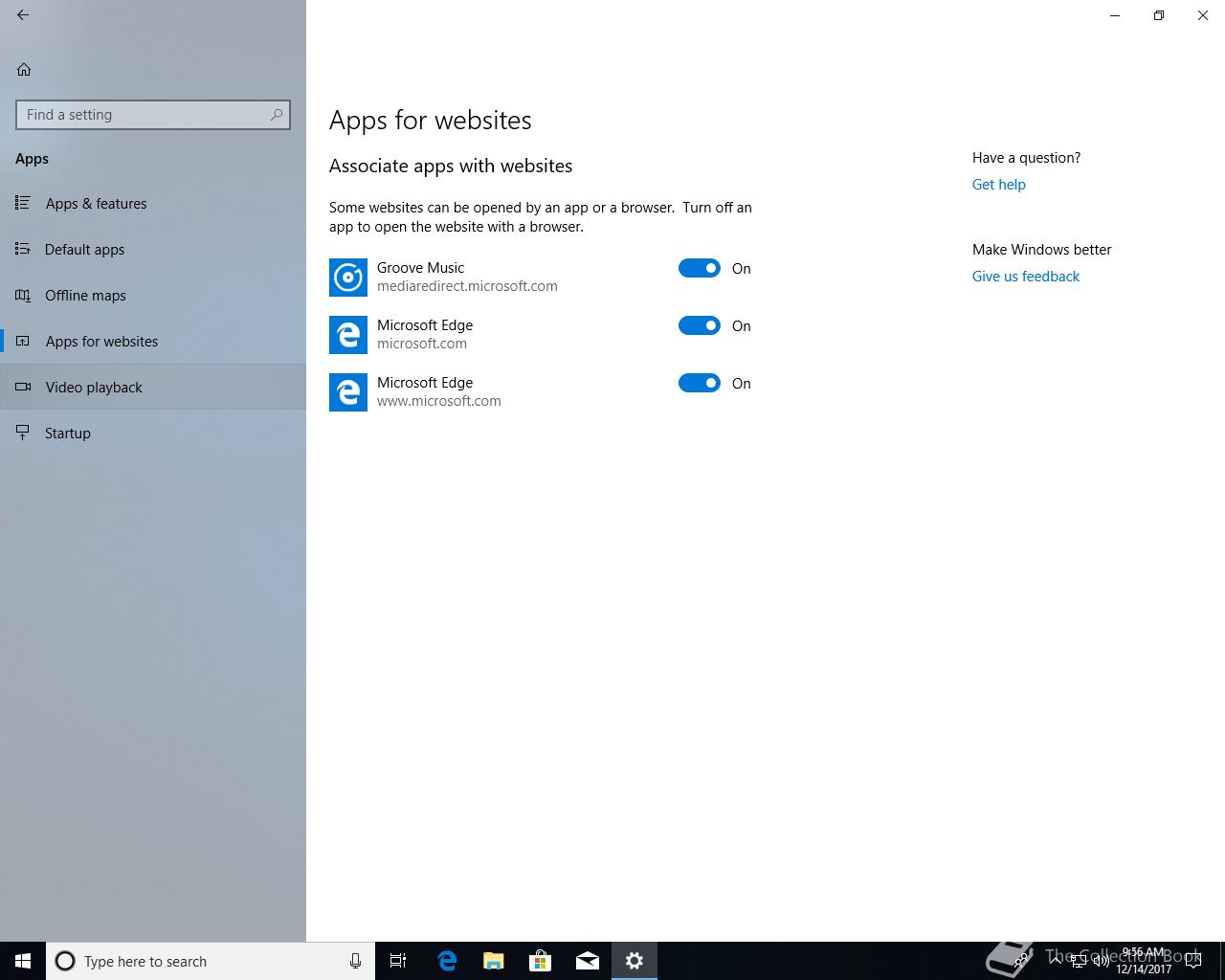The height and width of the screenshot is (980, 1225).
Task: Click the mediaredirect.microsoft.com text
Action: [467, 286]
